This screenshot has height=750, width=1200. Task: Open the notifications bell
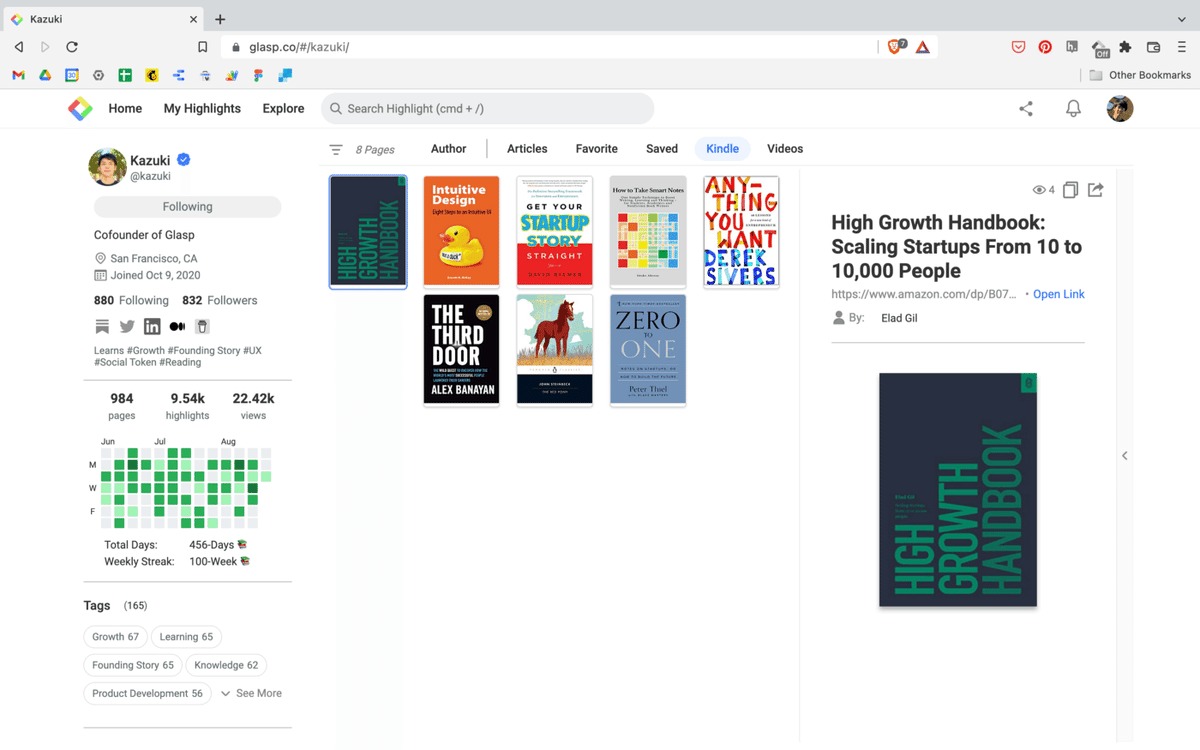tap(1073, 109)
